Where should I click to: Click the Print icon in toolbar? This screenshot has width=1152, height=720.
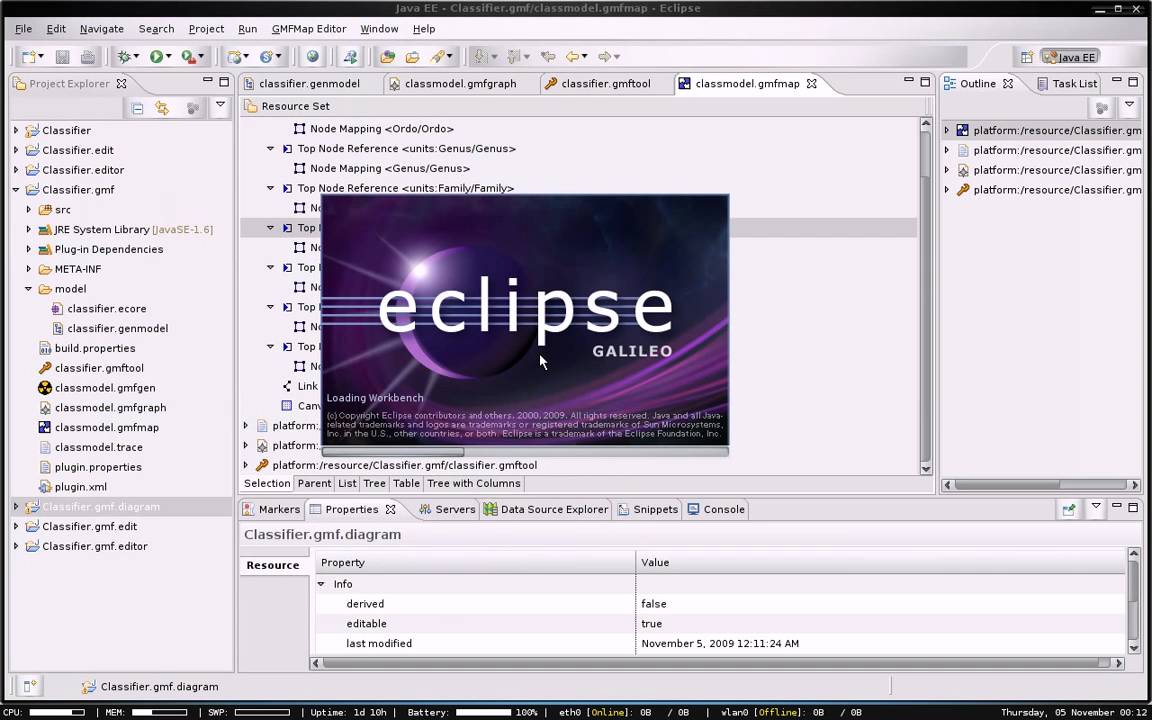pyautogui.click(x=87, y=57)
